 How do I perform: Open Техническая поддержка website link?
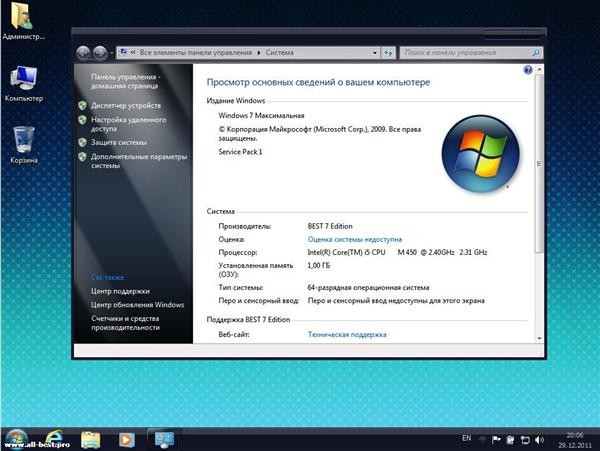347,335
